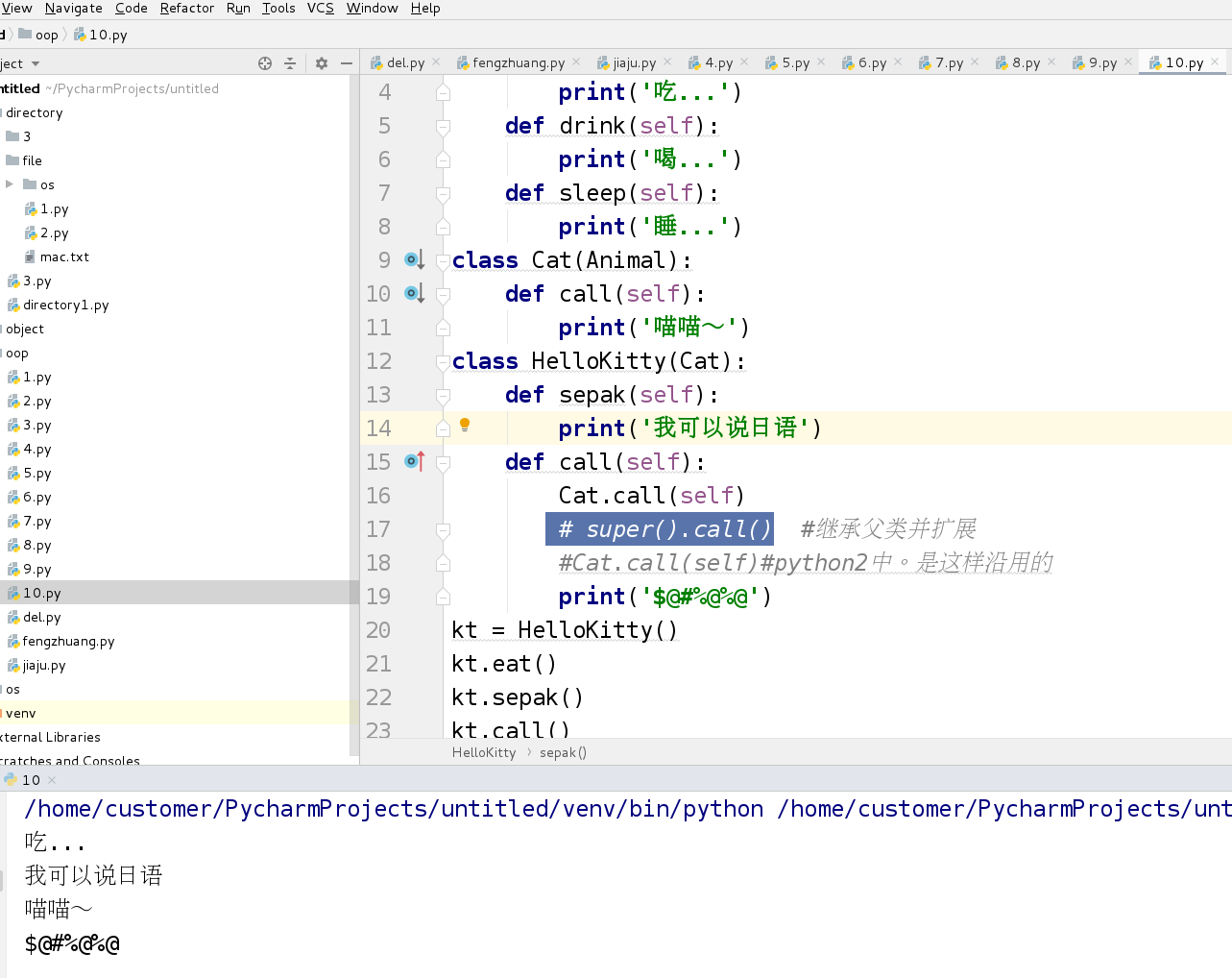Click the scroll-from-source target icon

(x=265, y=63)
